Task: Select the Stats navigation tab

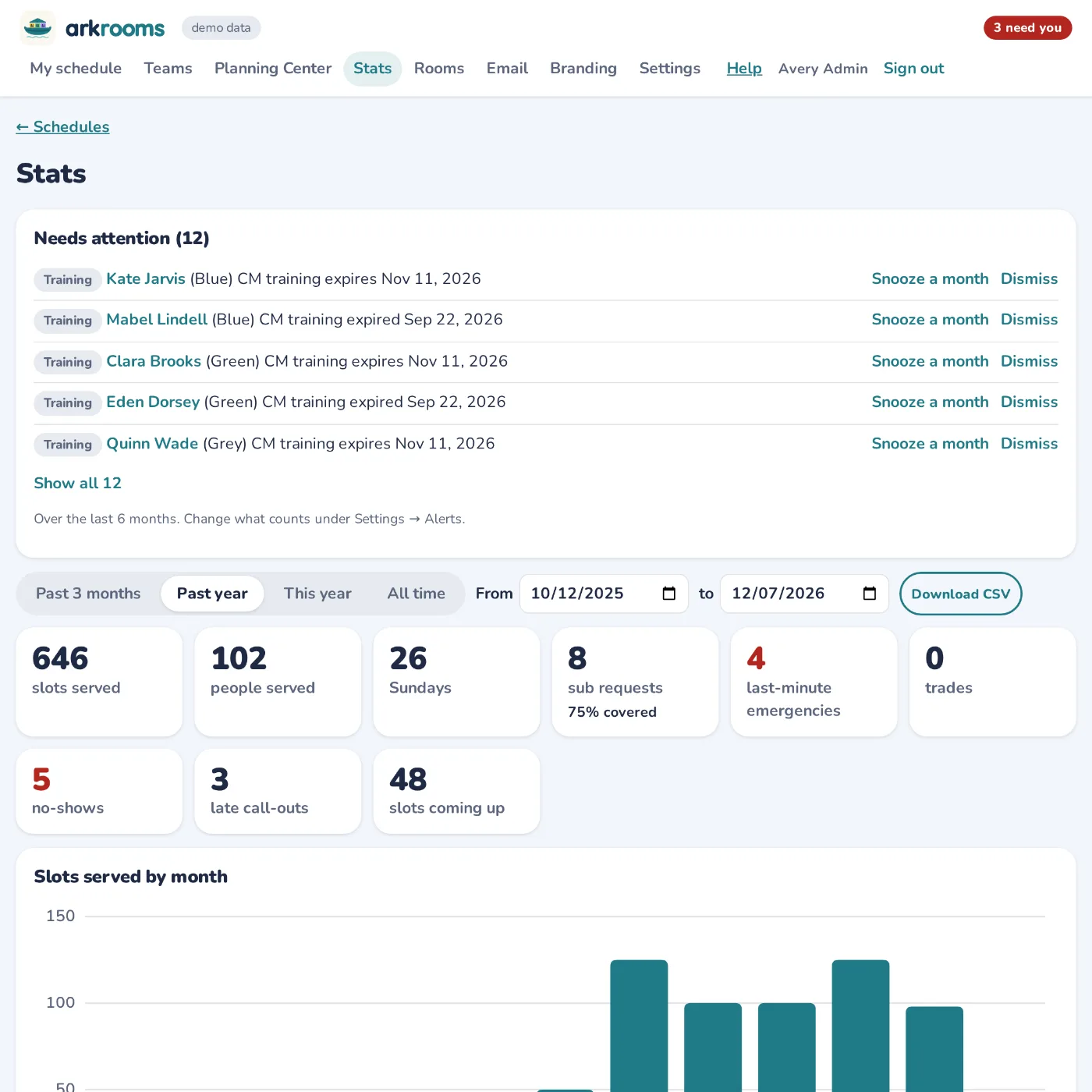Action: point(373,69)
